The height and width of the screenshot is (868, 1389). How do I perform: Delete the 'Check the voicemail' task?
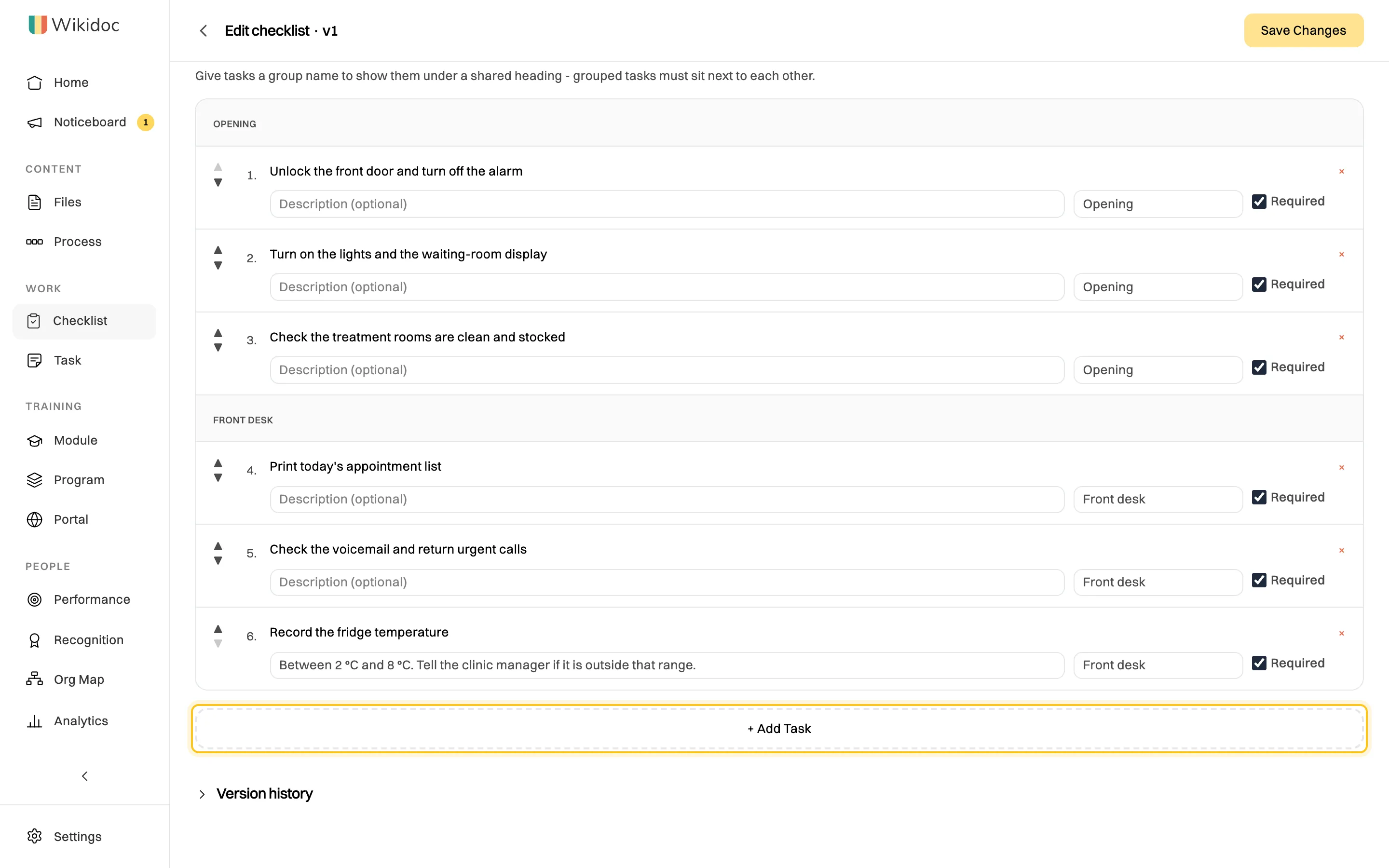pyautogui.click(x=1341, y=551)
